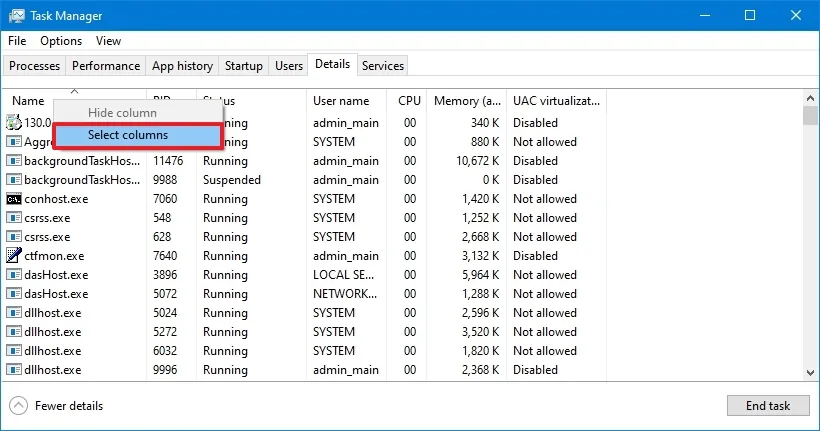
Task: Click the Fewer details arrow icon
Action: click(18, 405)
